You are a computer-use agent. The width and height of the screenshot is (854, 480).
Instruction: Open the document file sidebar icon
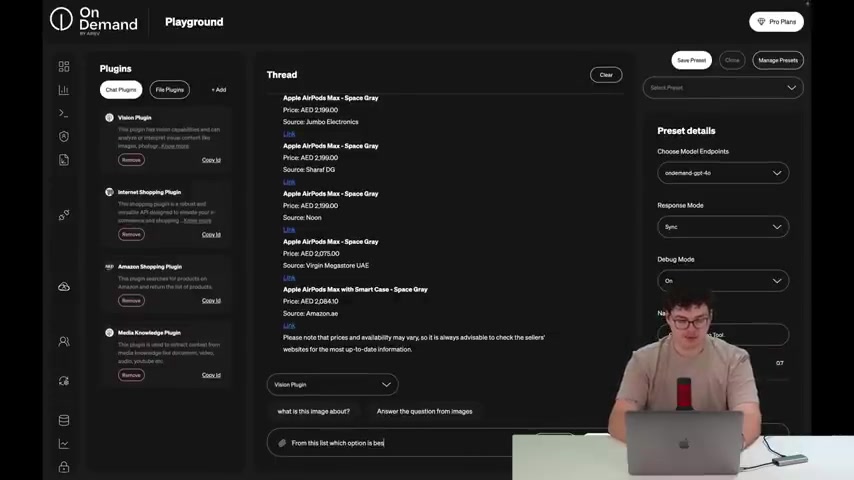click(64, 160)
